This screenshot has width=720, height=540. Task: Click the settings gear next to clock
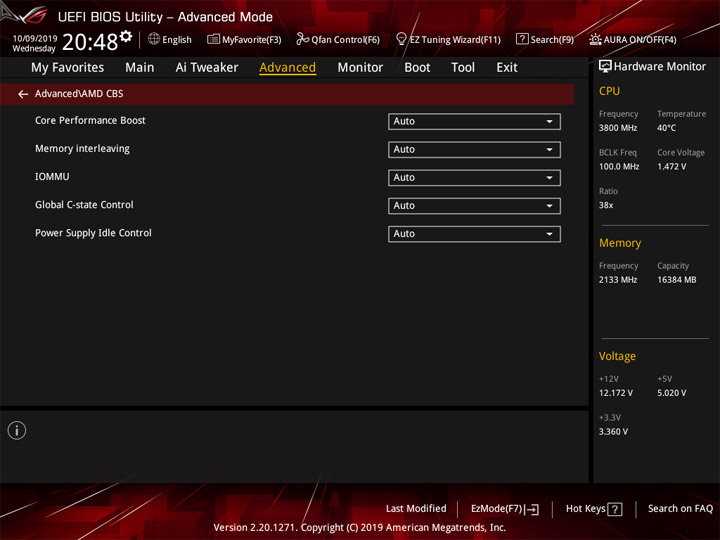pos(126,36)
